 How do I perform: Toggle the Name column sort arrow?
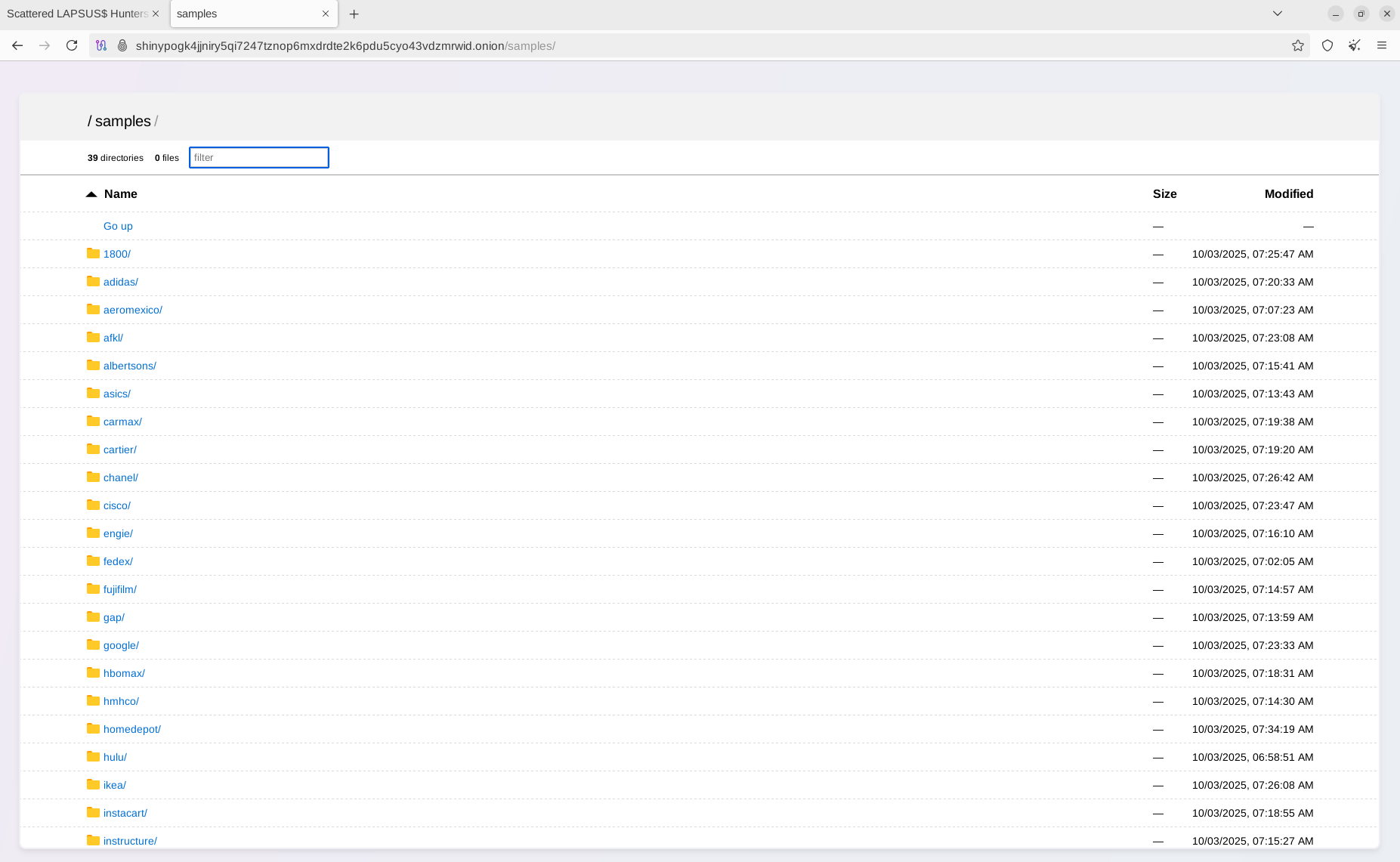click(x=91, y=194)
